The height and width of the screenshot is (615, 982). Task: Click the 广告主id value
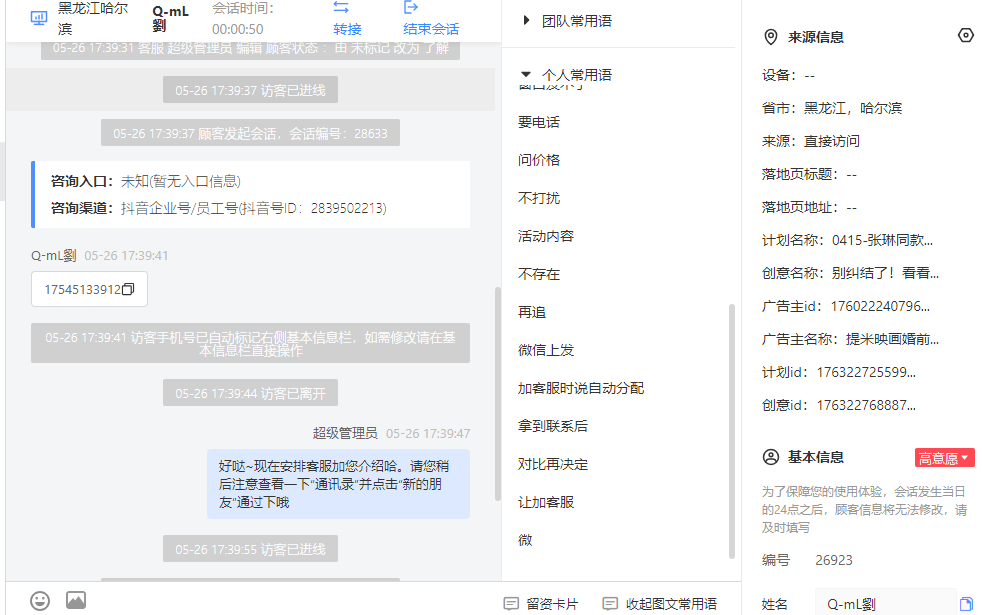tap(880, 307)
